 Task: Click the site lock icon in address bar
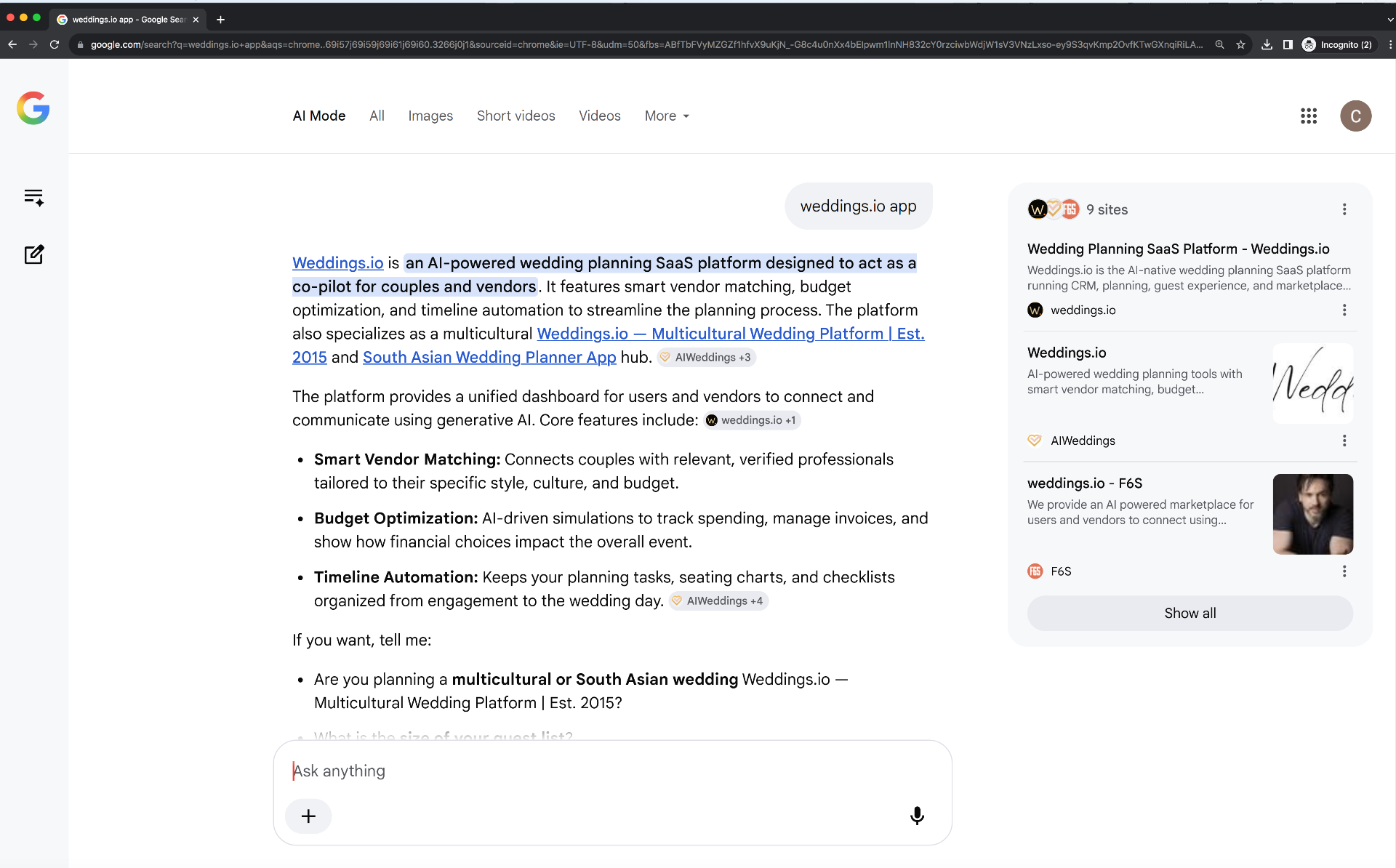(x=80, y=44)
